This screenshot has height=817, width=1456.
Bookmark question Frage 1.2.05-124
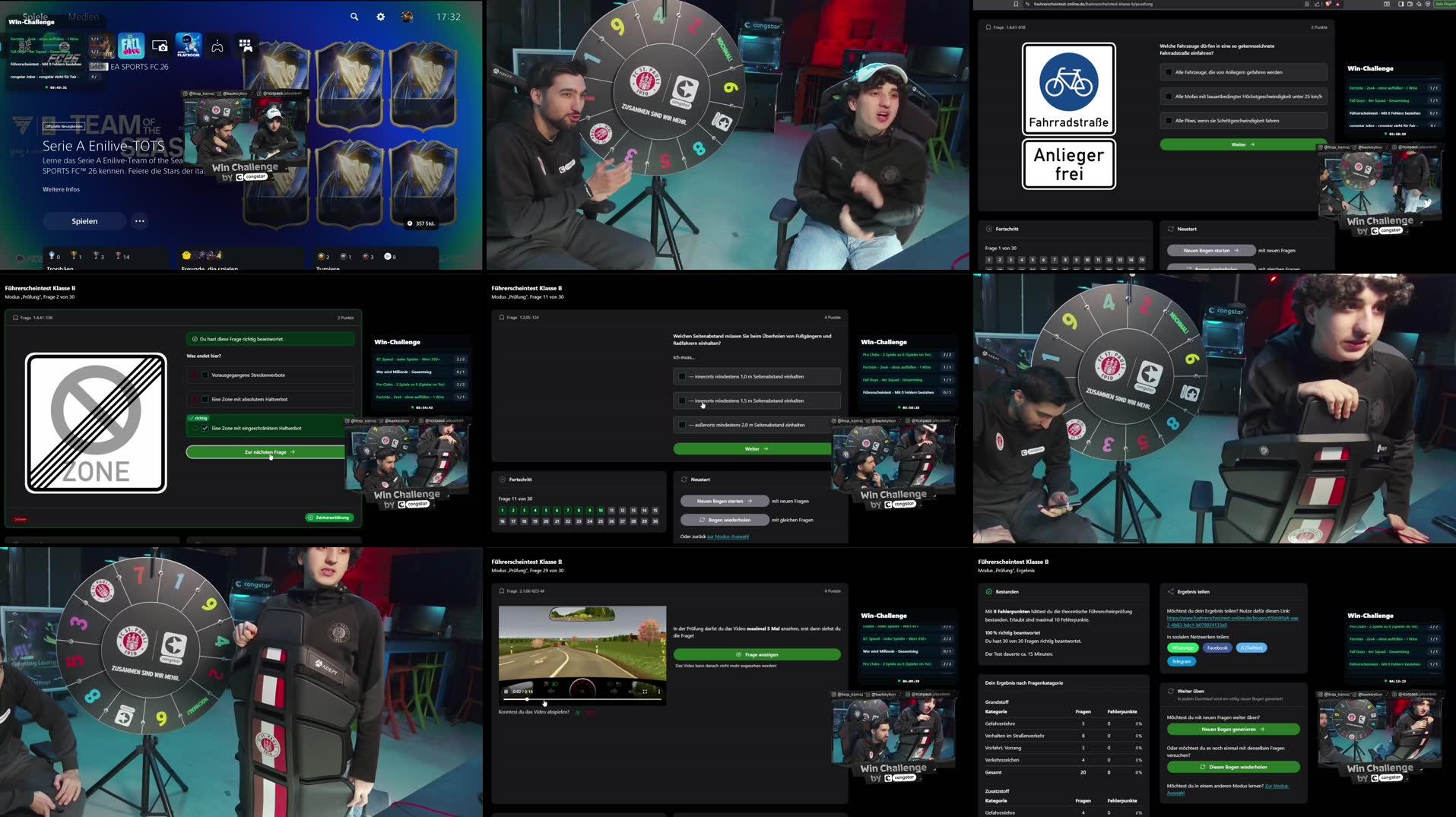point(502,318)
